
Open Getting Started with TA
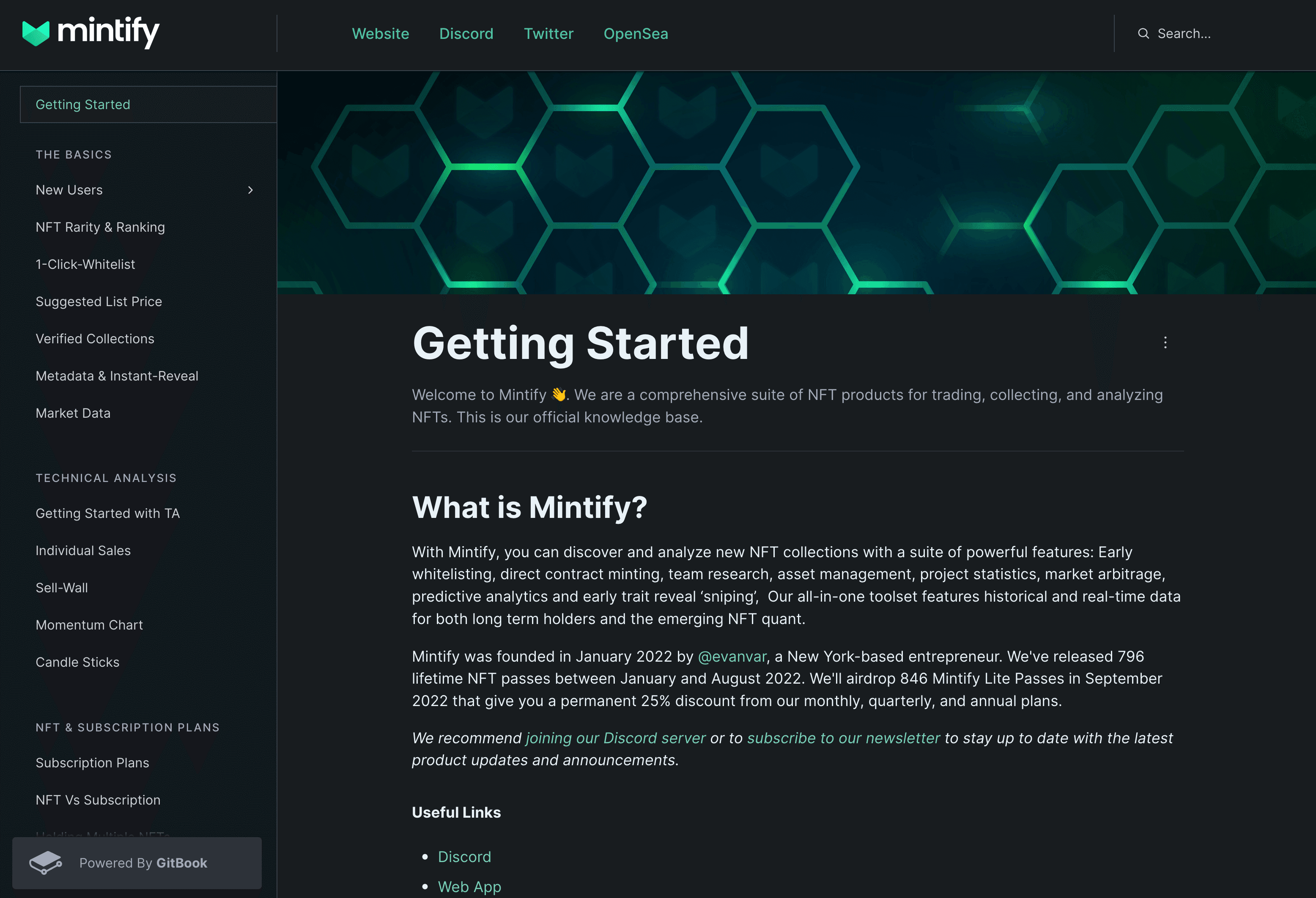[x=107, y=514]
